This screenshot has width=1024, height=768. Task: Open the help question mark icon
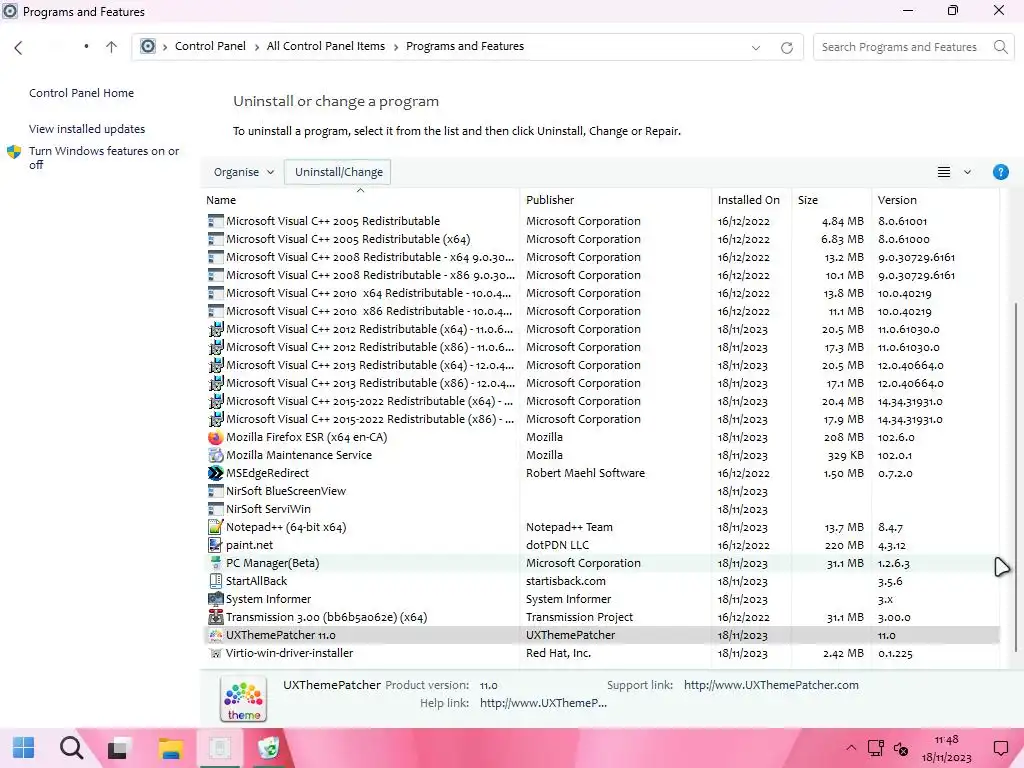click(x=1000, y=172)
